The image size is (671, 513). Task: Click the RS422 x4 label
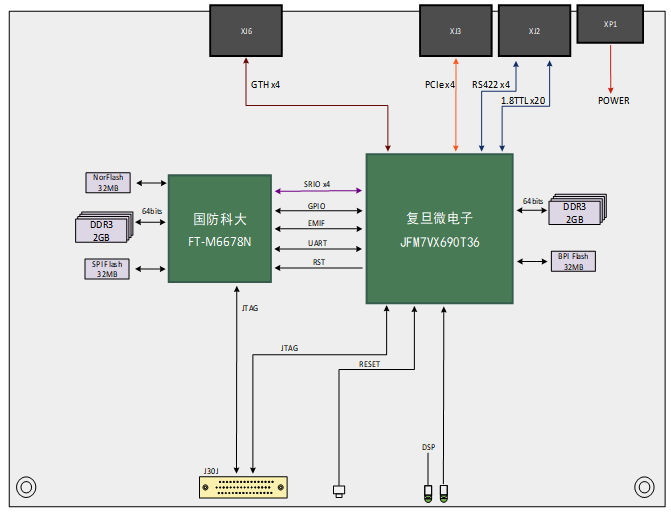(491, 85)
